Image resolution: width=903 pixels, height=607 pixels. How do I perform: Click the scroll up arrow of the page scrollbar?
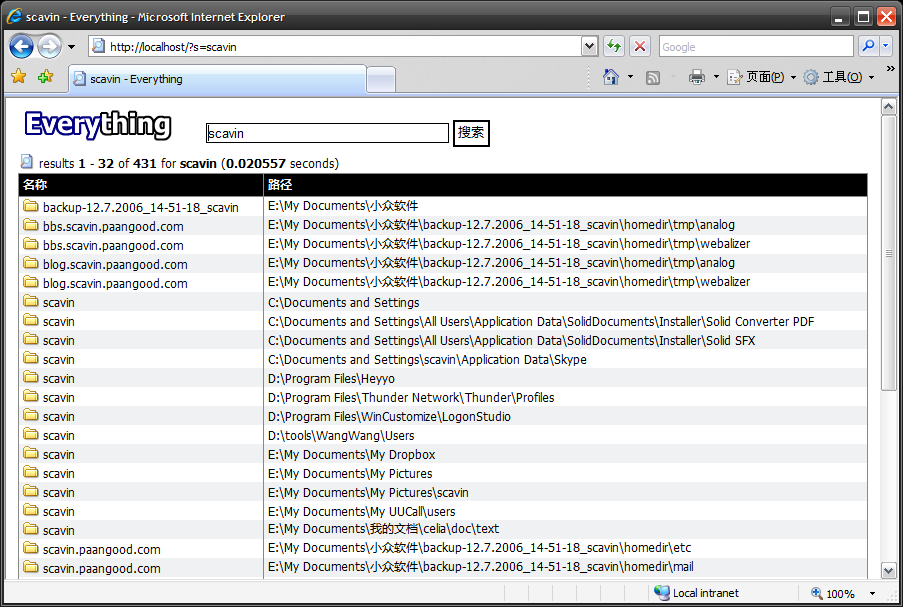[889, 107]
